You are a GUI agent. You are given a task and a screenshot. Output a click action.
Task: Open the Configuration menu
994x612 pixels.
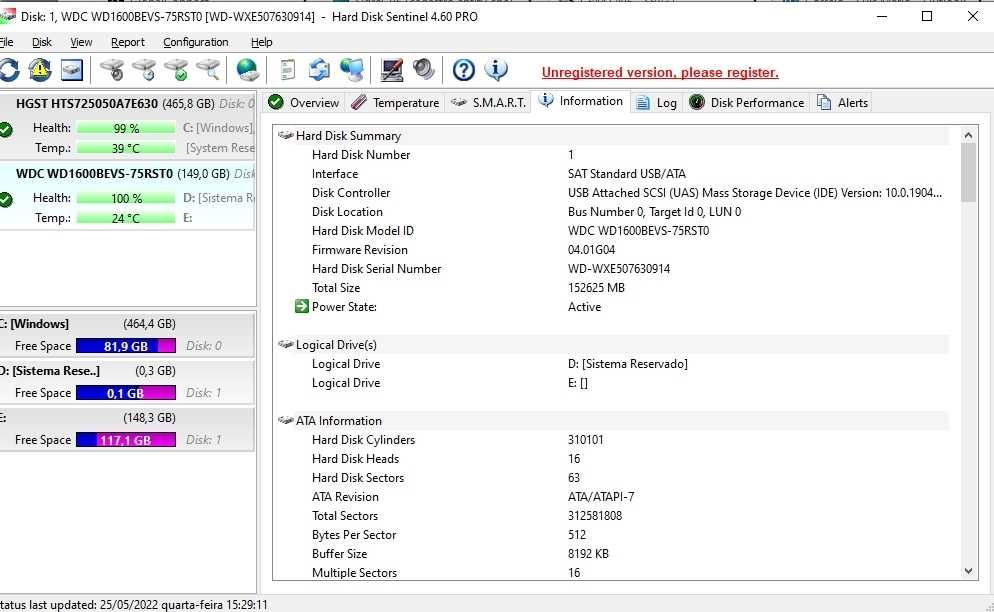point(196,42)
